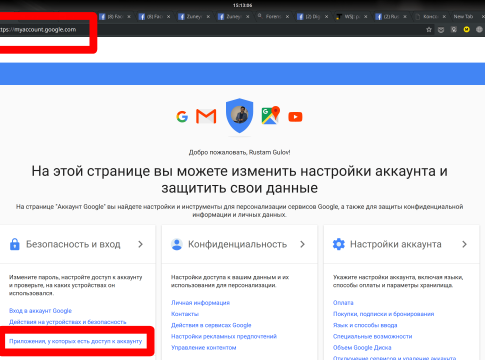The height and width of the screenshot is (360, 485).
Task: Expand Конфиденциальность chevron arrow
Action: [x=302, y=244]
